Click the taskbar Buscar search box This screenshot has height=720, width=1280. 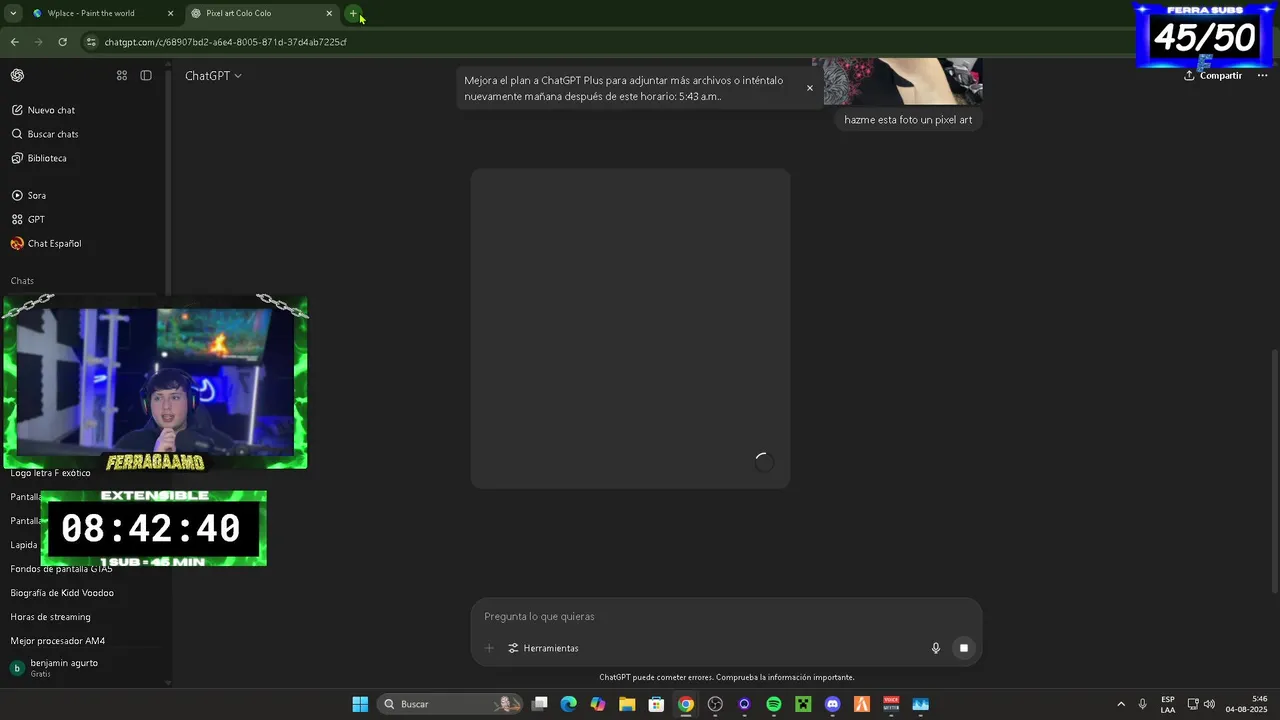click(x=451, y=704)
